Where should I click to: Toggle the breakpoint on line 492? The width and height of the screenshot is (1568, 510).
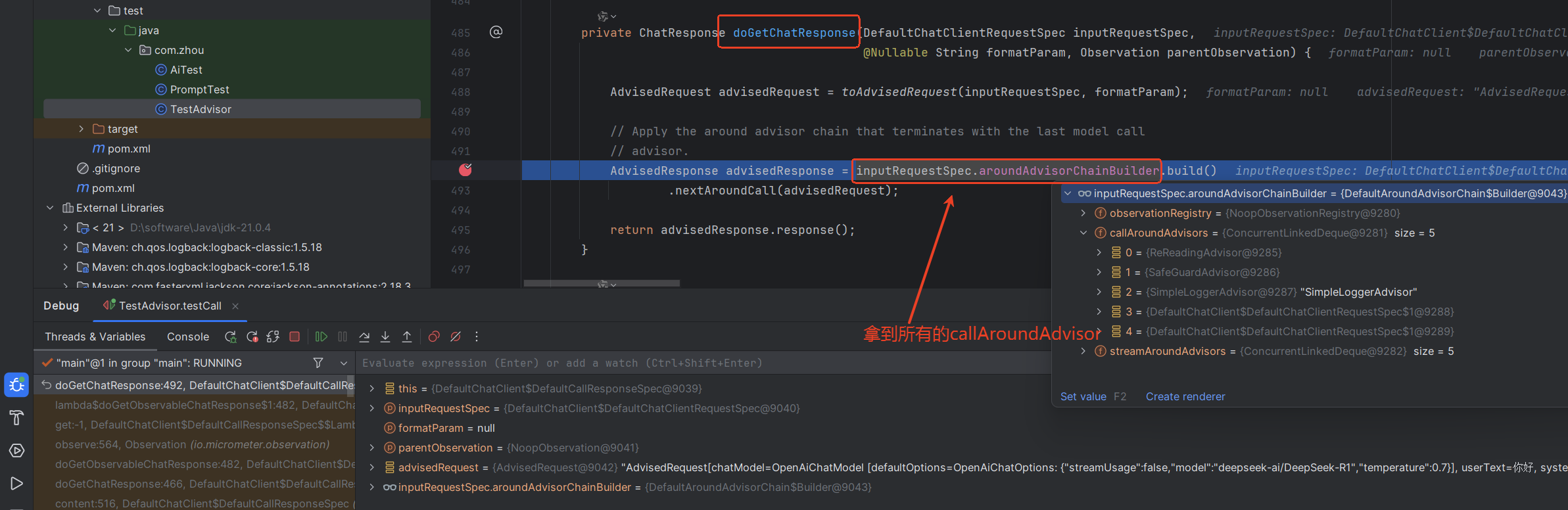[465, 170]
